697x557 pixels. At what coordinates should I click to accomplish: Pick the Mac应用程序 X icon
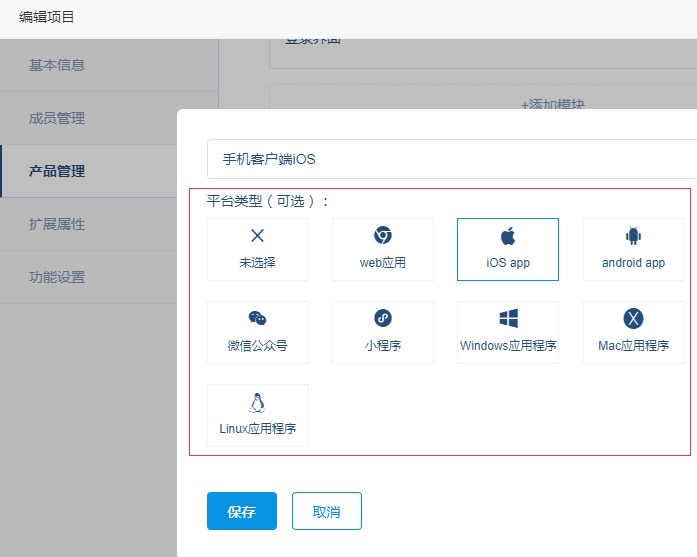pos(633,319)
